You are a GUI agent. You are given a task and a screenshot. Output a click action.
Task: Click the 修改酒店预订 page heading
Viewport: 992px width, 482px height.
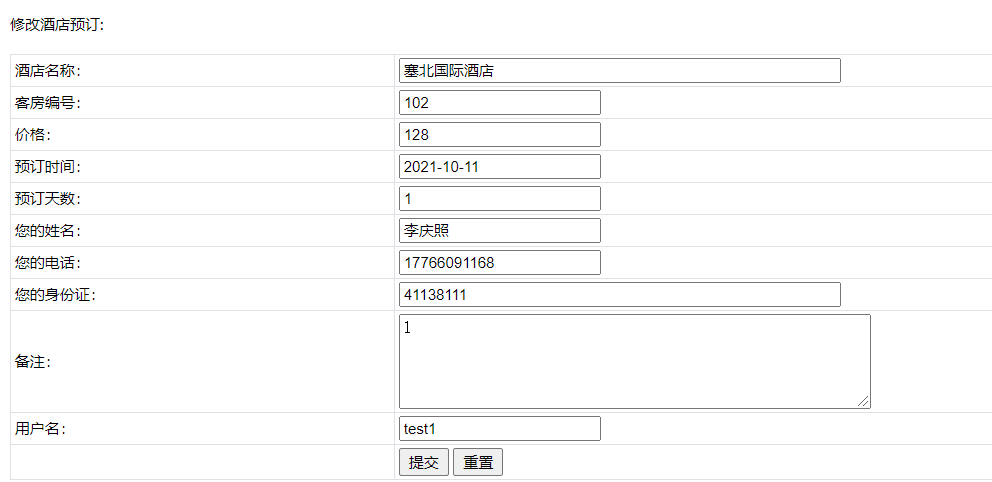[57, 24]
